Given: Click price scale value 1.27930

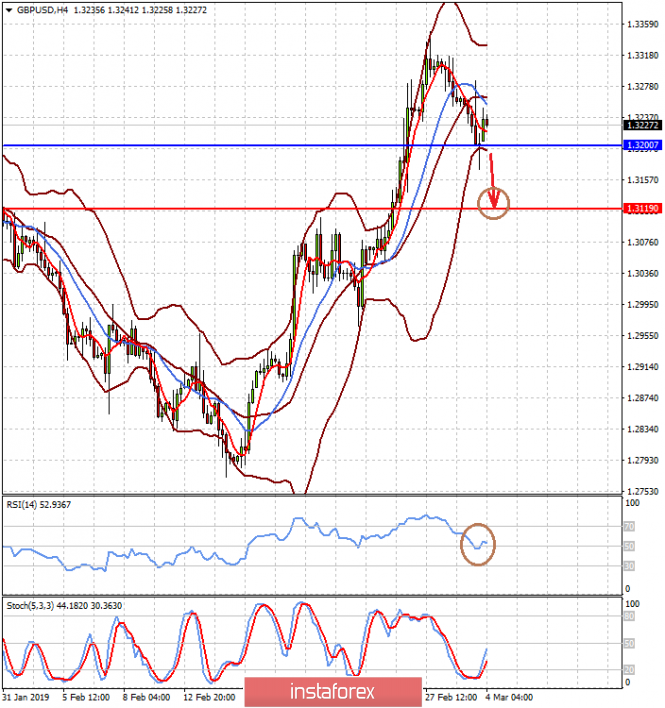Looking at the screenshot, I should click(x=643, y=461).
